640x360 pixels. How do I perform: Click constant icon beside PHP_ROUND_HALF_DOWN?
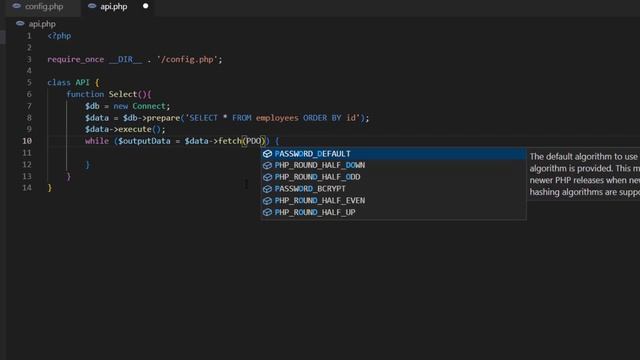point(267,165)
